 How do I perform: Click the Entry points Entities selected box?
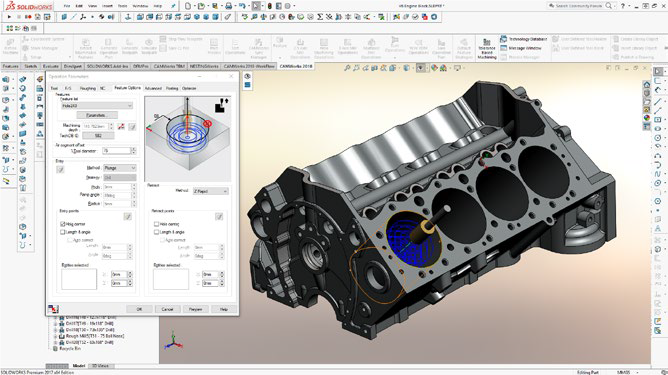pyautogui.click(x=79, y=279)
